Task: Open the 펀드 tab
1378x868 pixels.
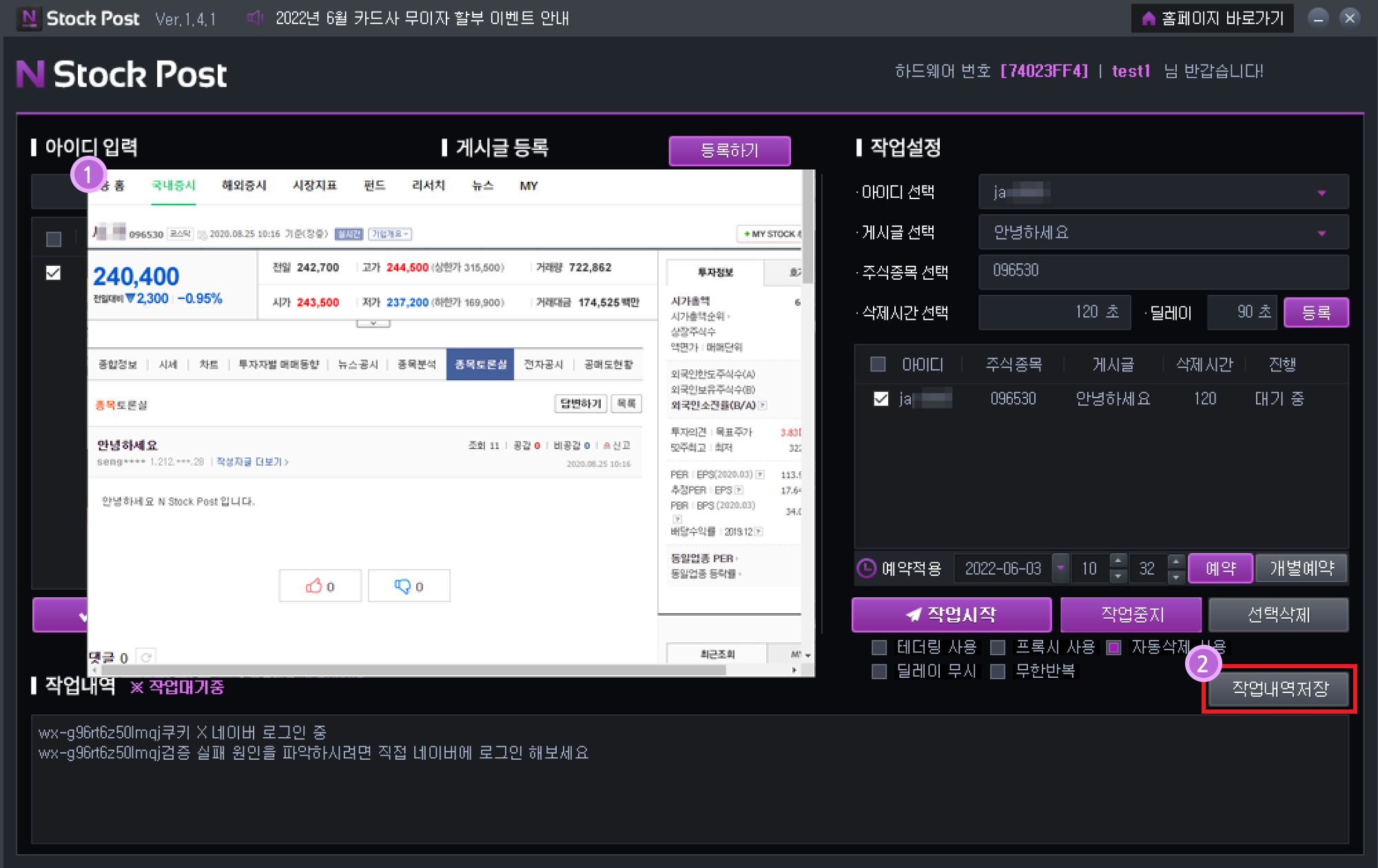Action: pyautogui.click(x=374, y=185)
